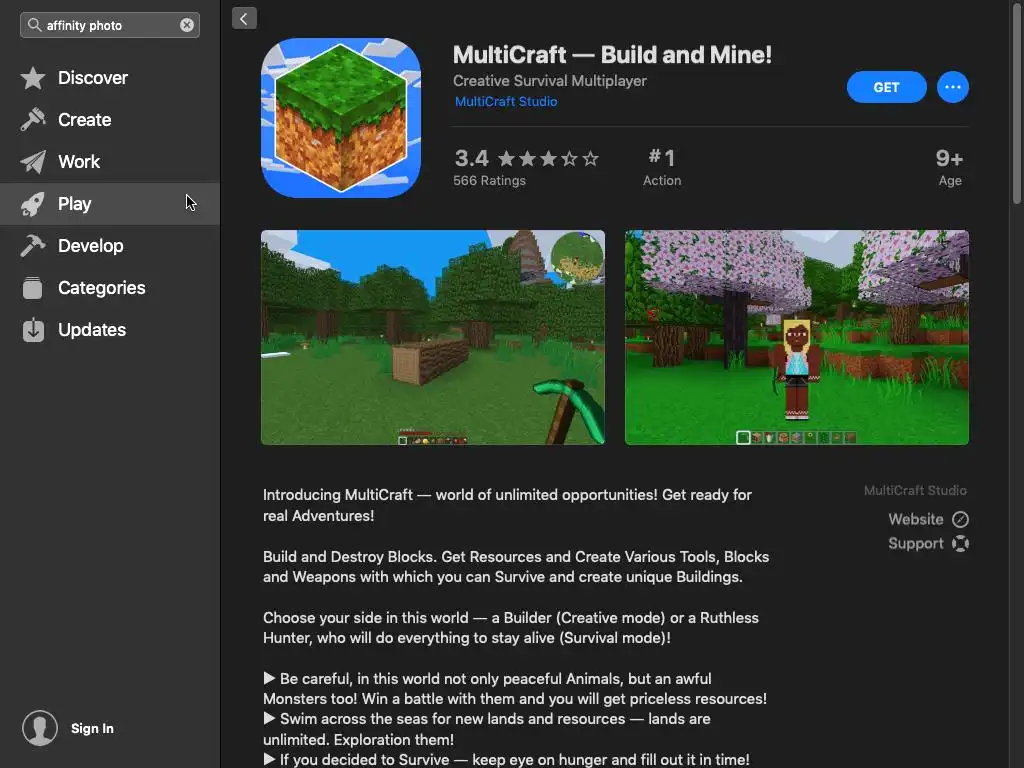Screen dimensions: 1024x768
Task: Click the Support lifebuoy icon
Action: [960, 543]
